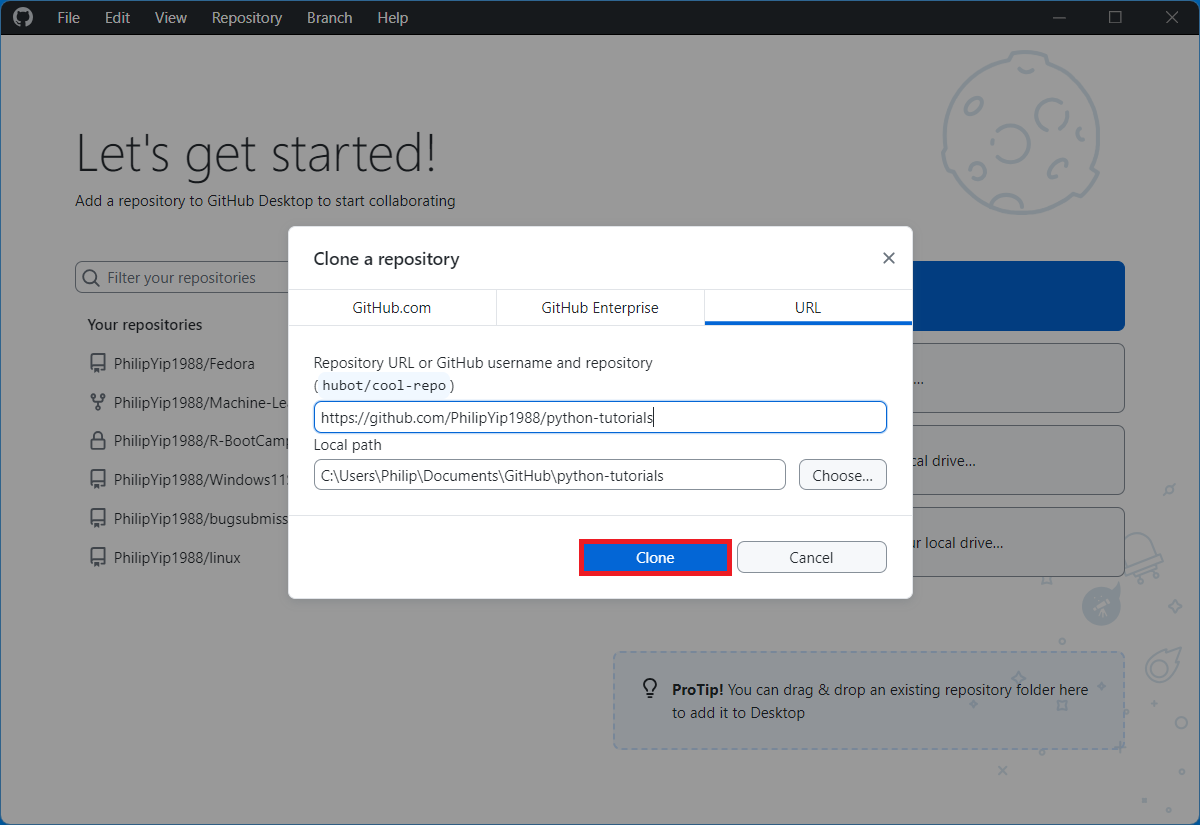Screen dimensions: 1200x825
Task: Click the repo icon beside PhilipYip1988/bugsubmiss
Action: coord(98,518)
